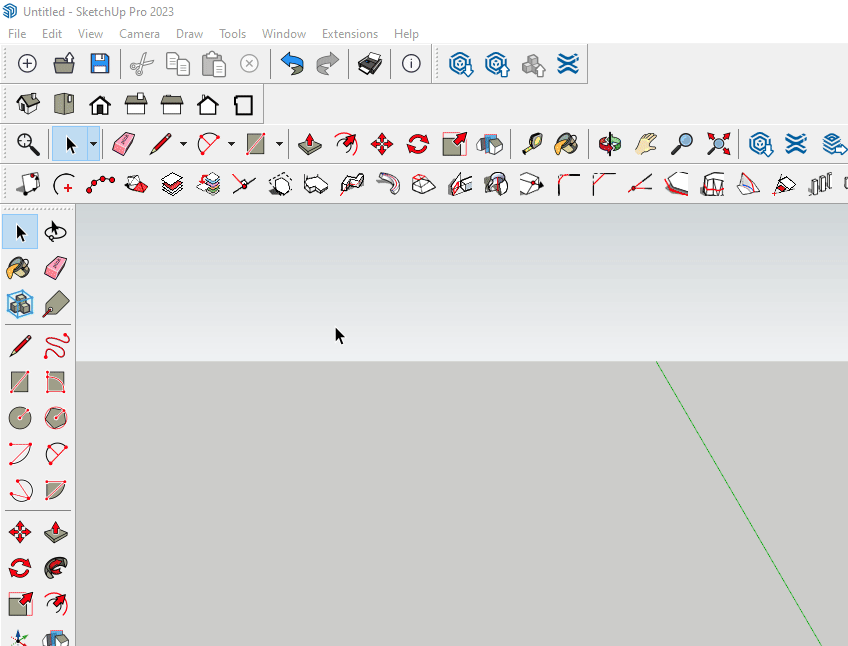Click the Extension Warehouse crossed-waves icon in top toolbar
The image size is (848, 646).
click(x=568, y=64)
